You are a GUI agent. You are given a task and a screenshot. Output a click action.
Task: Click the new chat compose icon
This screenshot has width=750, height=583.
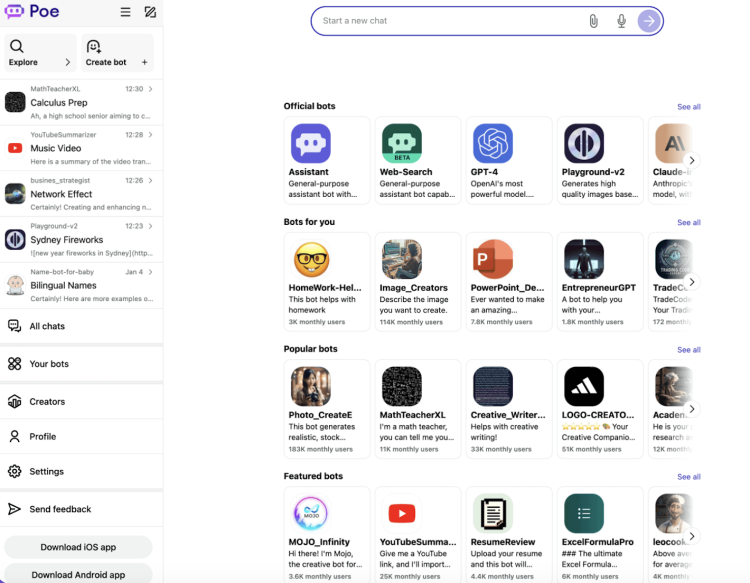[x=150, y=13]
